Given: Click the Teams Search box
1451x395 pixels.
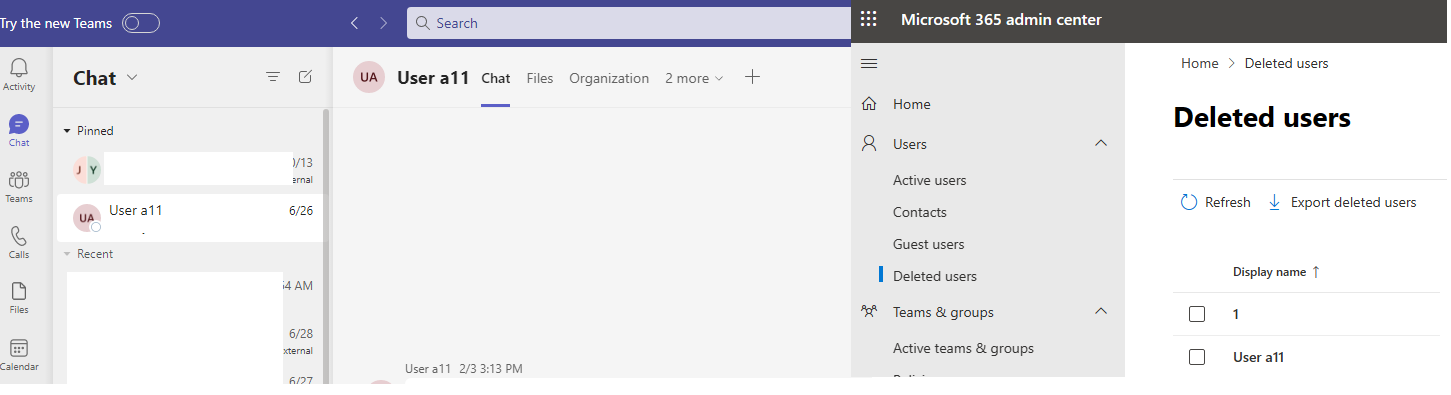Looking at the screenshot, I should click(629, 23).
